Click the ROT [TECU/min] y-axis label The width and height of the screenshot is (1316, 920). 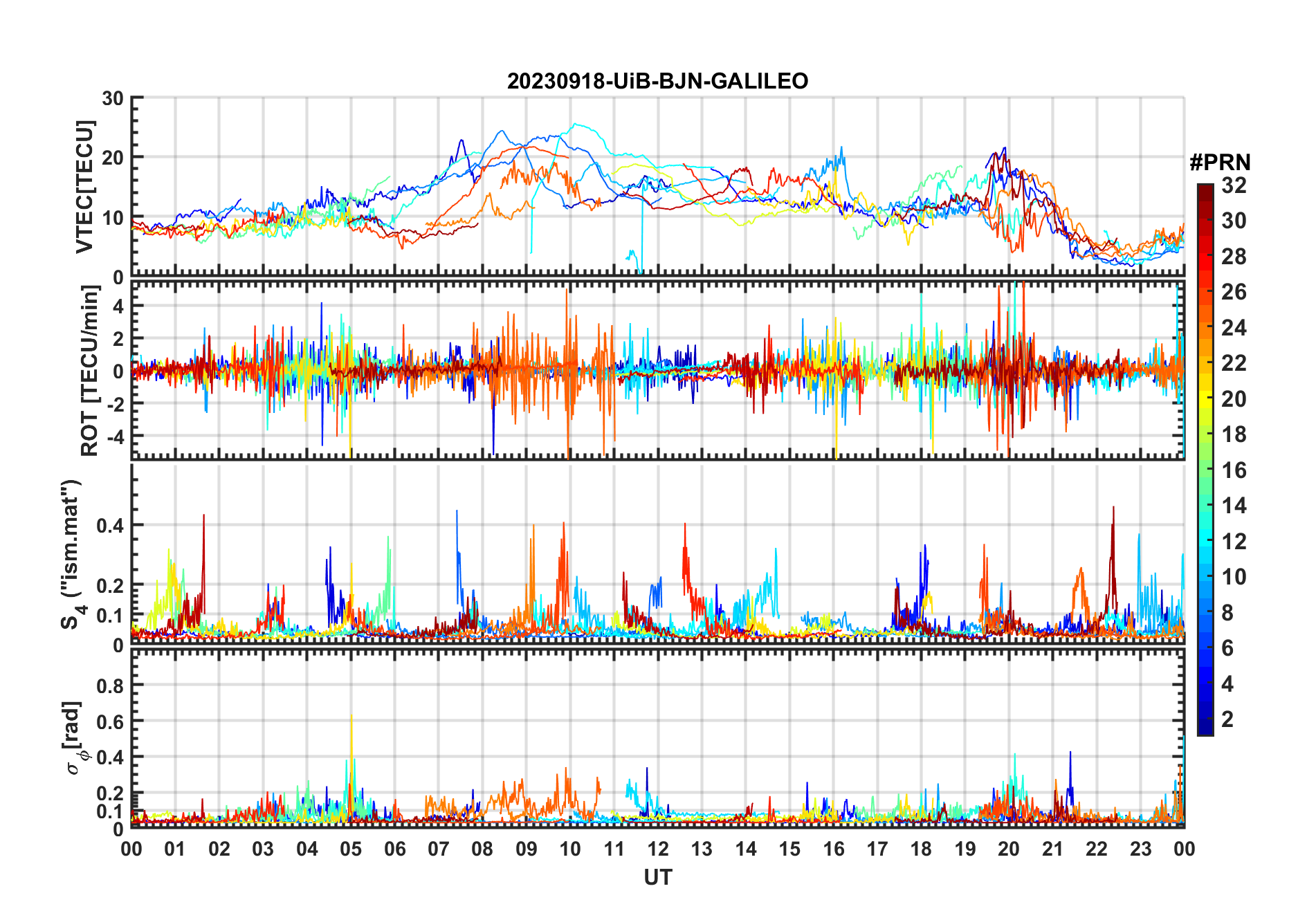tap(90, 371)
